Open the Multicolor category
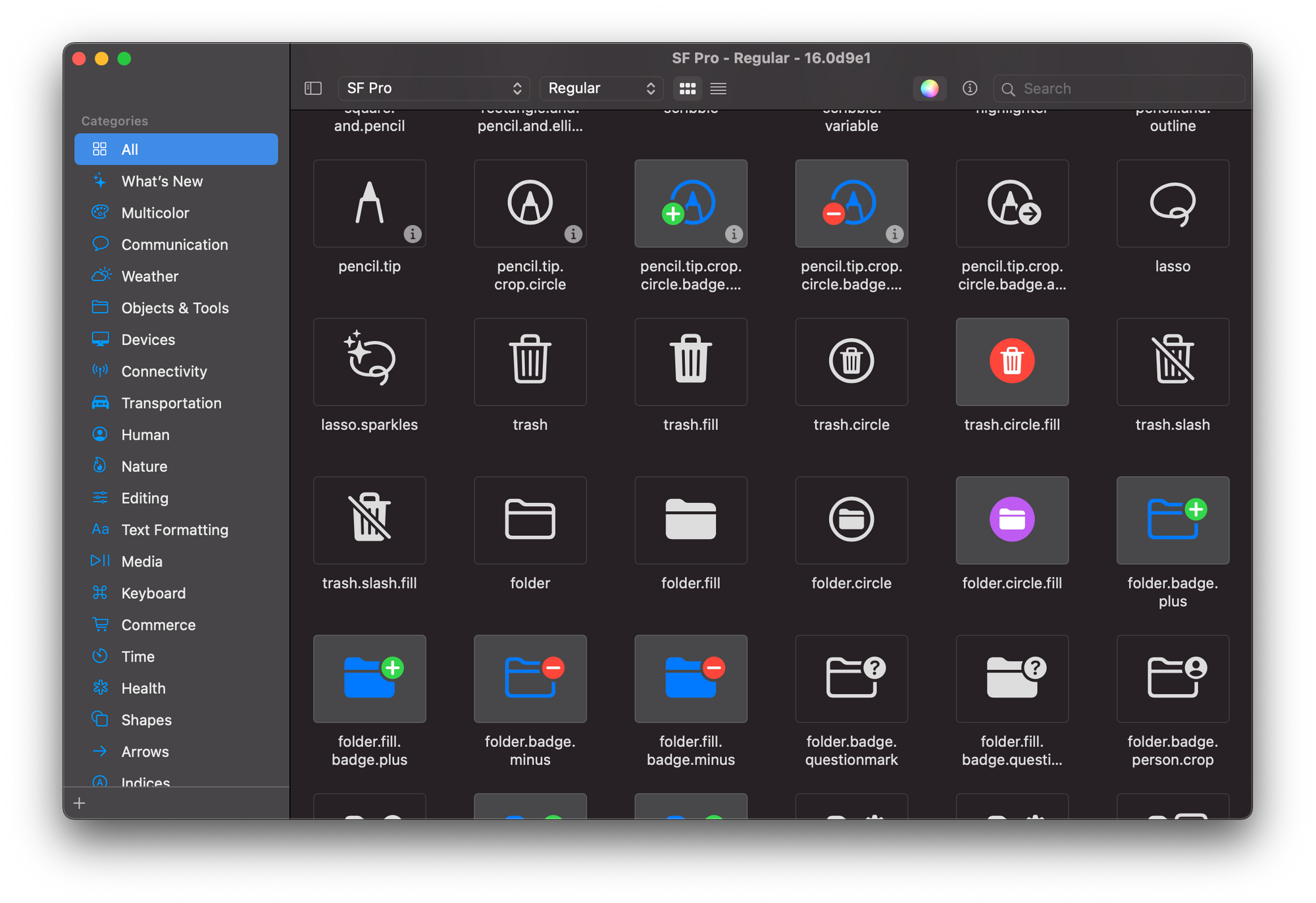 (176, 213)
